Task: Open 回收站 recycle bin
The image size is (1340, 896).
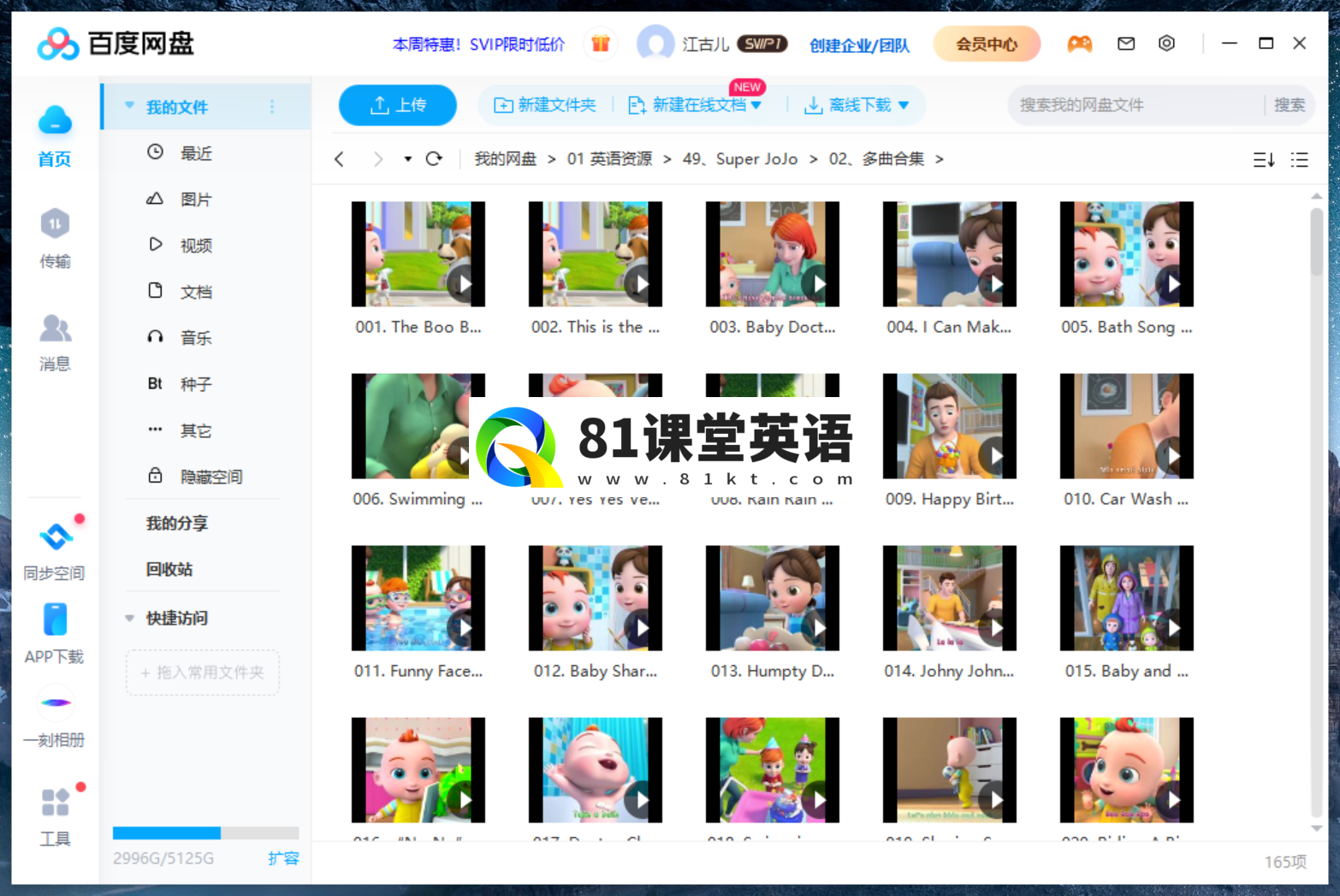Action: (x=169, y=569)
